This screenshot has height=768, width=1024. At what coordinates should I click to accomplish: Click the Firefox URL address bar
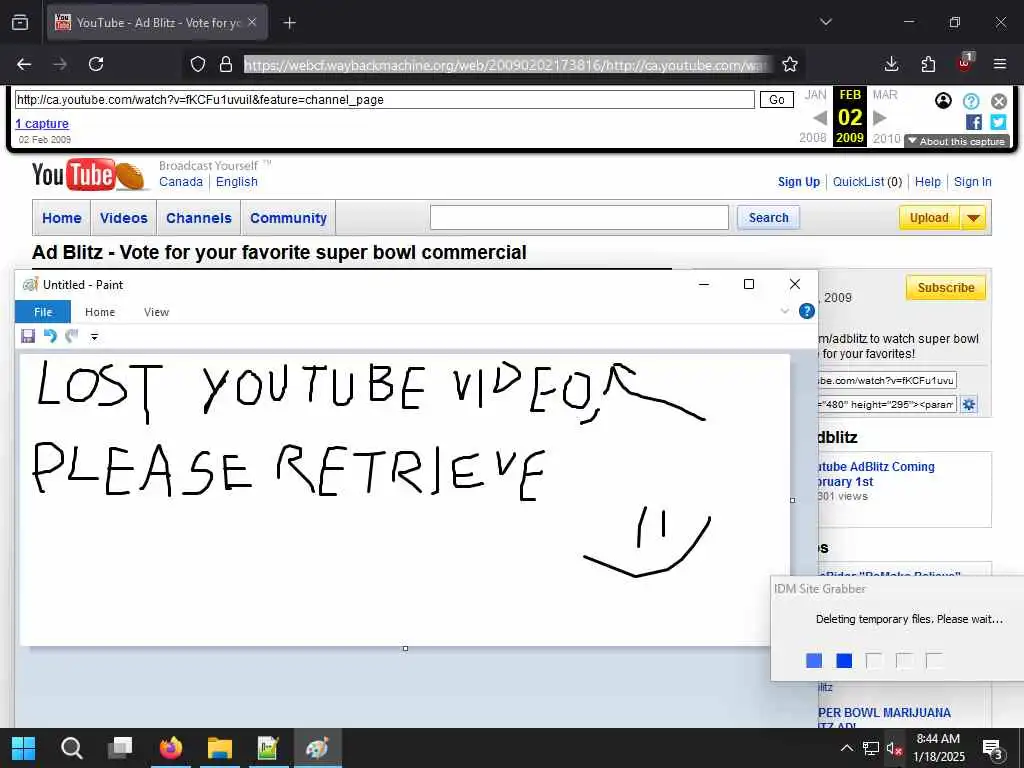pos(508,65)
